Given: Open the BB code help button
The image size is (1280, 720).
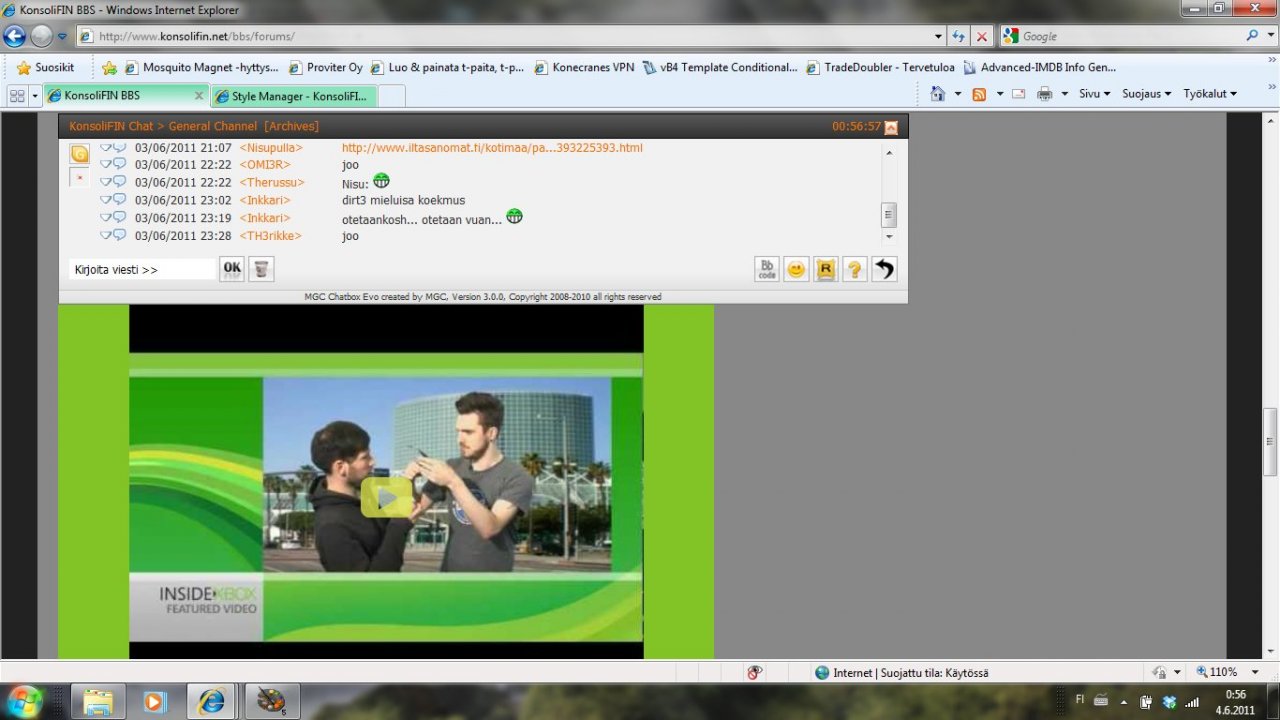Looking at the screenshot, I should [767, 269].
